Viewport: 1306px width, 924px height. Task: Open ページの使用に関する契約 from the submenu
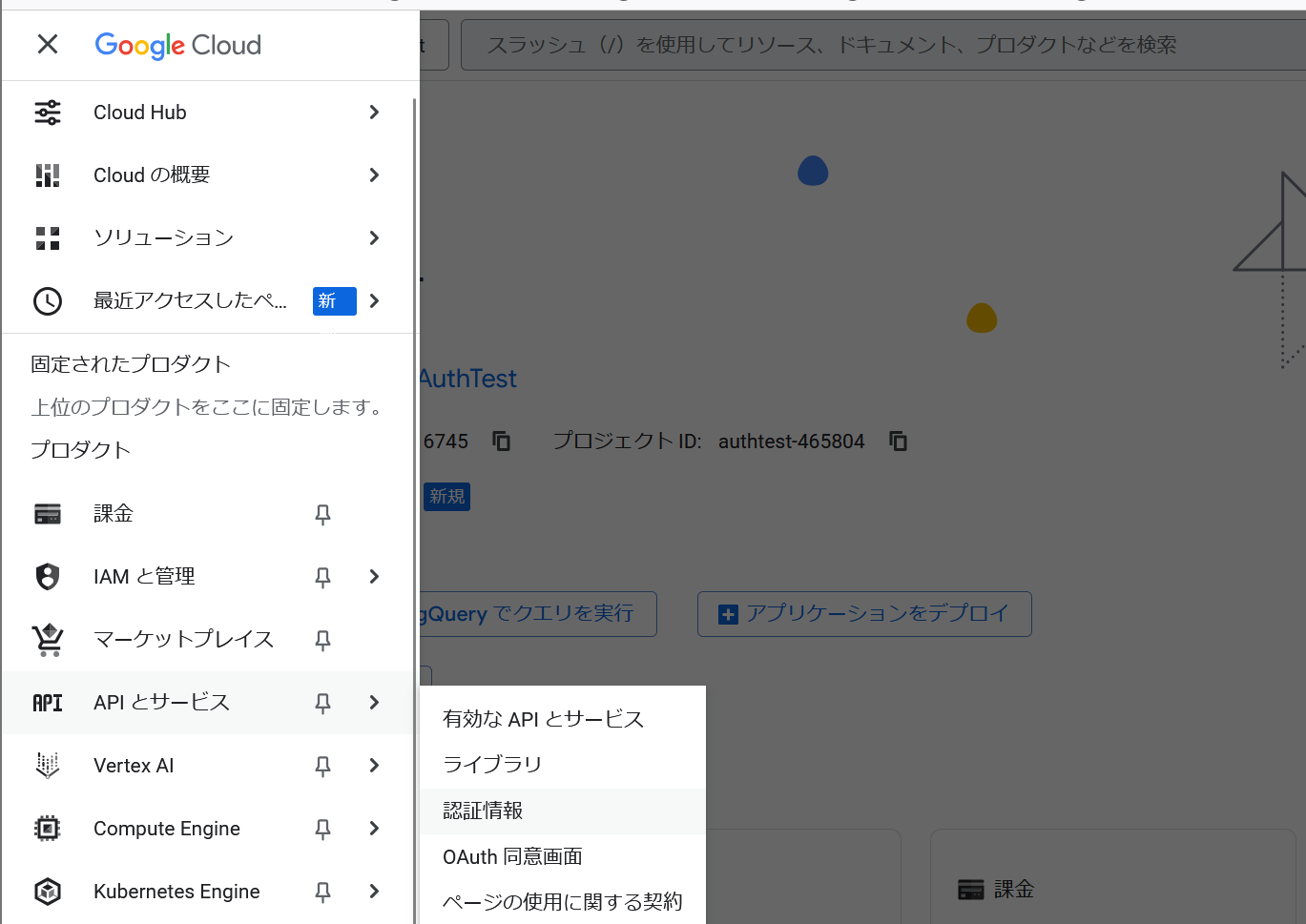(563, 901)
